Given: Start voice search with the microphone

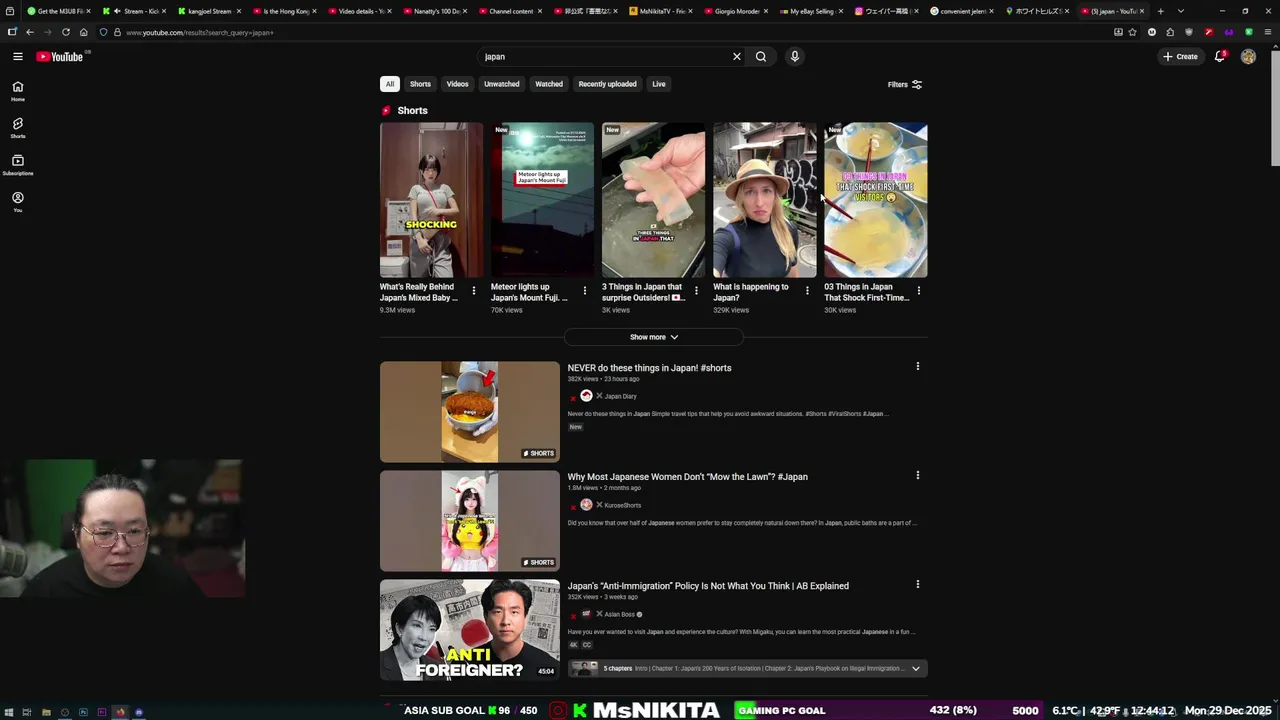Looking at the screenshot, I should pos(795,57).
